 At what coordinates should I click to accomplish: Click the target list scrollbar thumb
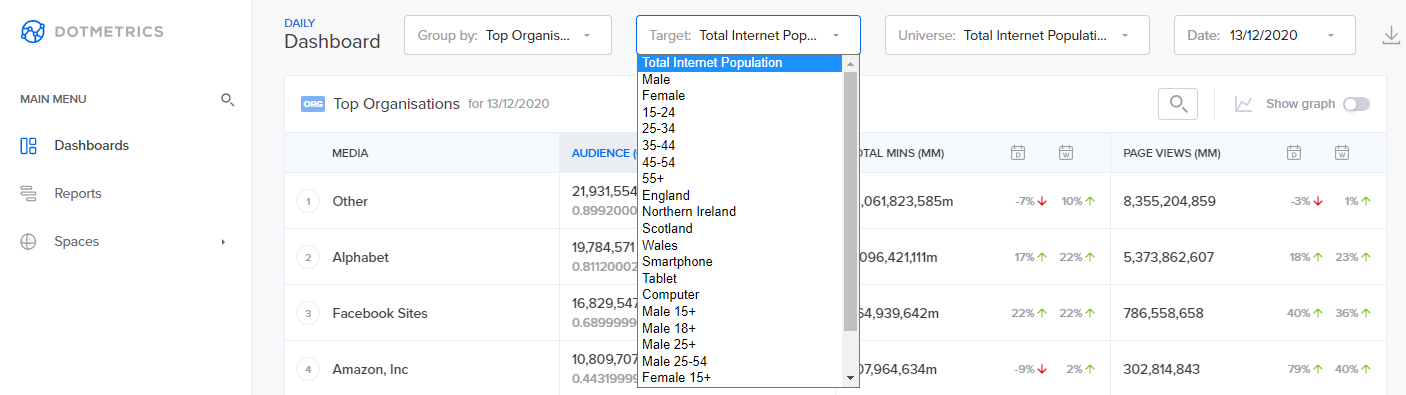tap(851, 201)
